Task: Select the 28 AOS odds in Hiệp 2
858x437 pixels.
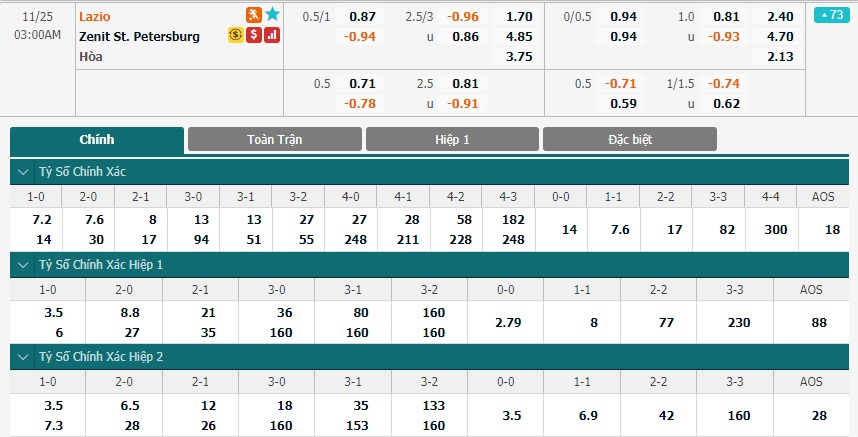Action: point(819,416)
